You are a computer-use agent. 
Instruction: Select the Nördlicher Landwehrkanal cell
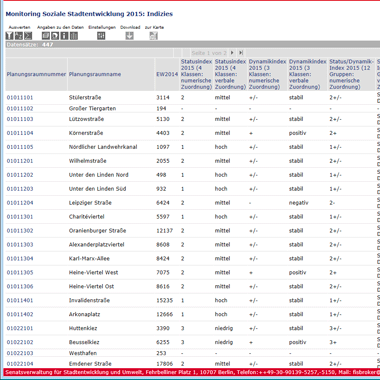103,147
